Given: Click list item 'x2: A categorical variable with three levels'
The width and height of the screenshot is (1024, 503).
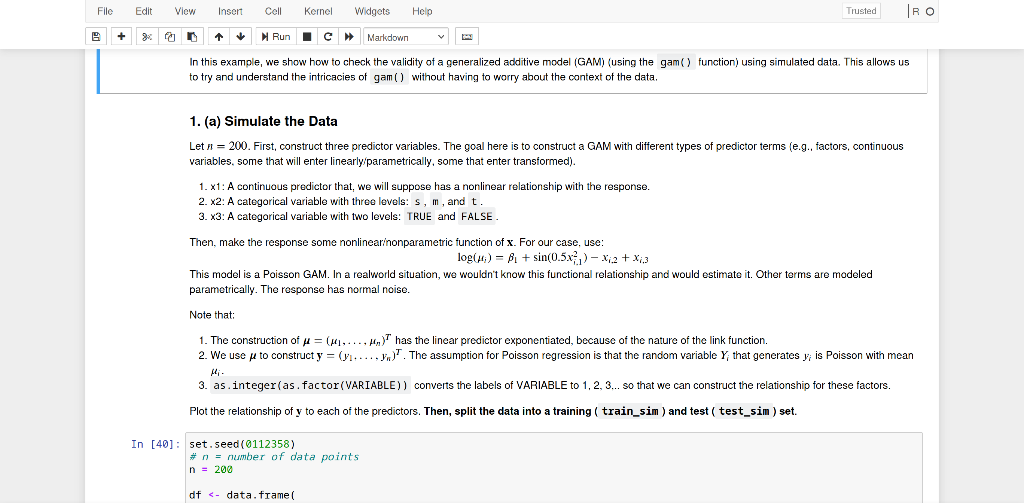Looking at the screenshot, I should [347, 201].
